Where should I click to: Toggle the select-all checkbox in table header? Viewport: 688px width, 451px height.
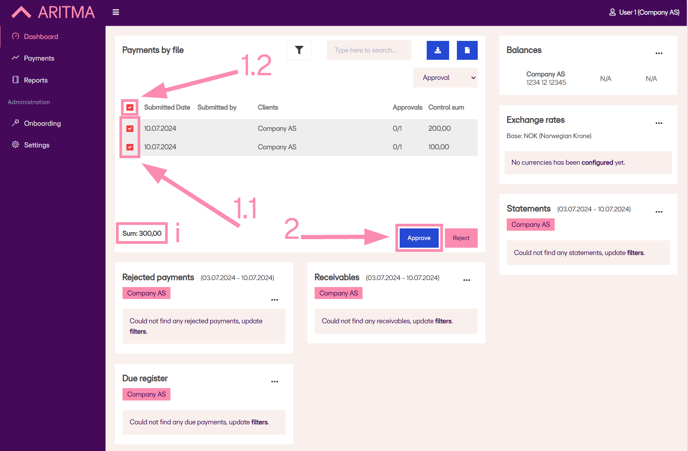click(x=130, y=107)
